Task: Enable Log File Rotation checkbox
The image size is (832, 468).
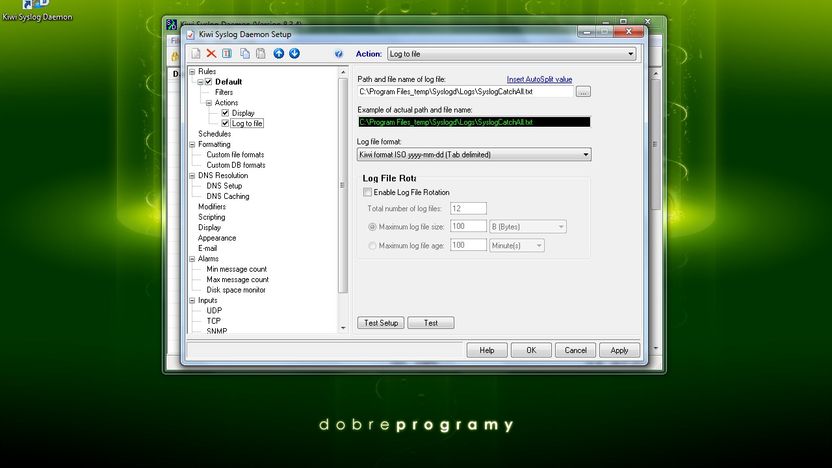Action: [x=367, y=192]
